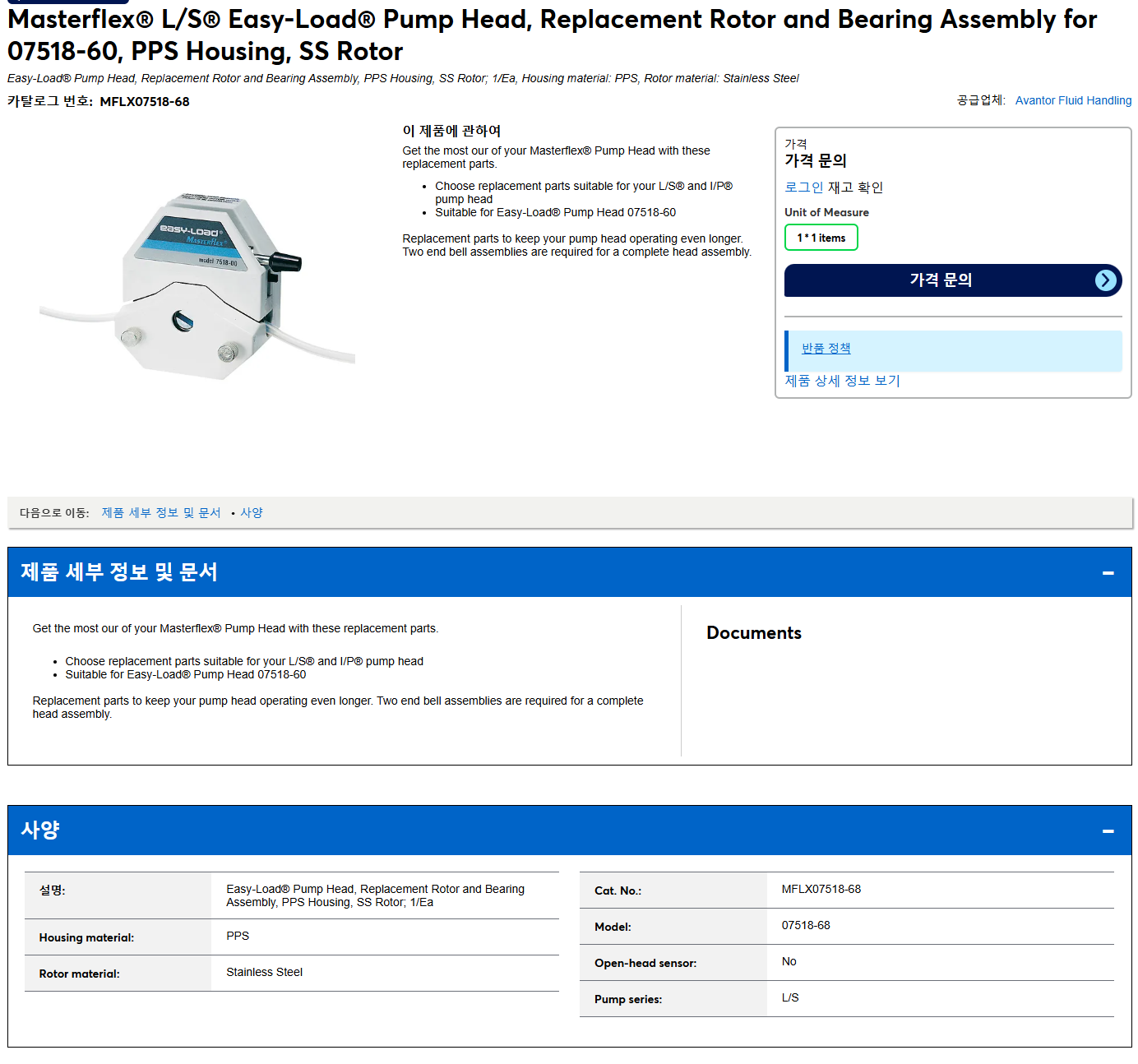Click the Pump series value L/S
The width and height of the screenshot is (1138, 1064).
point(790,997)
